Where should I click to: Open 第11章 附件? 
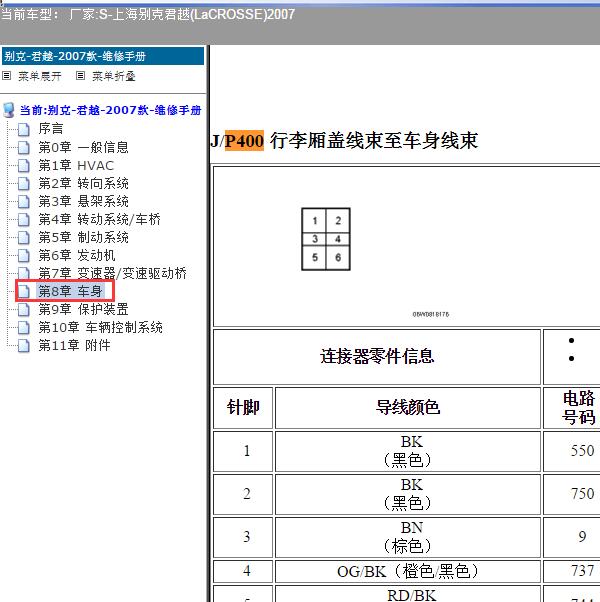pos(74,346)
